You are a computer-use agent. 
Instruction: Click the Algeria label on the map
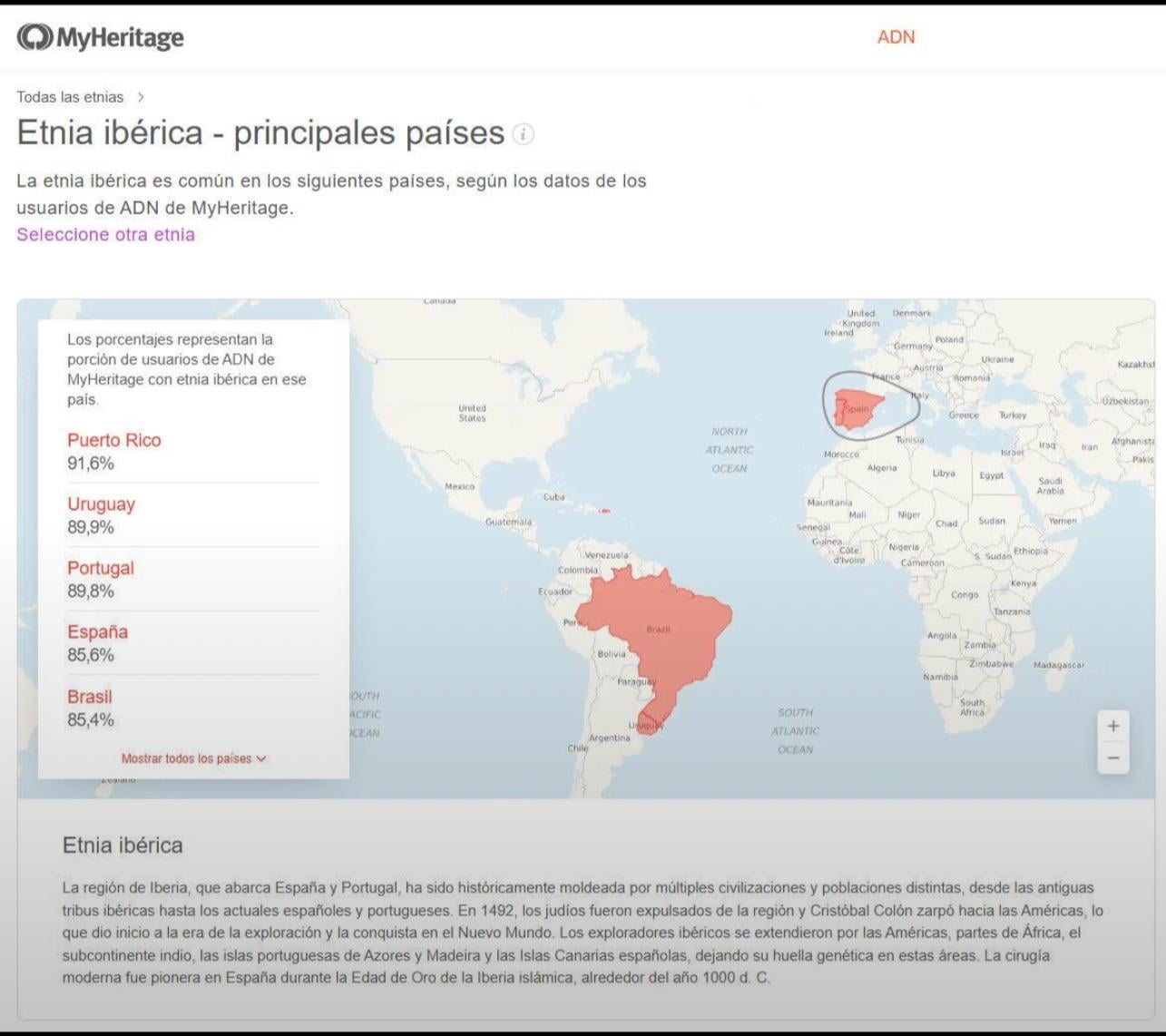[x=882, y=468]
